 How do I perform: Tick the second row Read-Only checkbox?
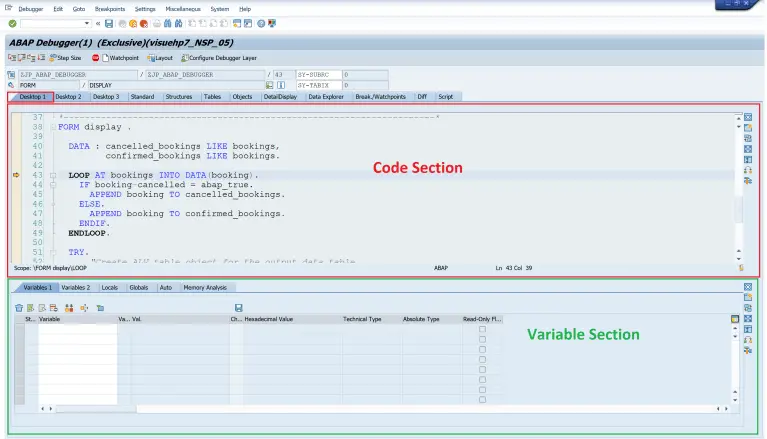(x=482, y=340)
